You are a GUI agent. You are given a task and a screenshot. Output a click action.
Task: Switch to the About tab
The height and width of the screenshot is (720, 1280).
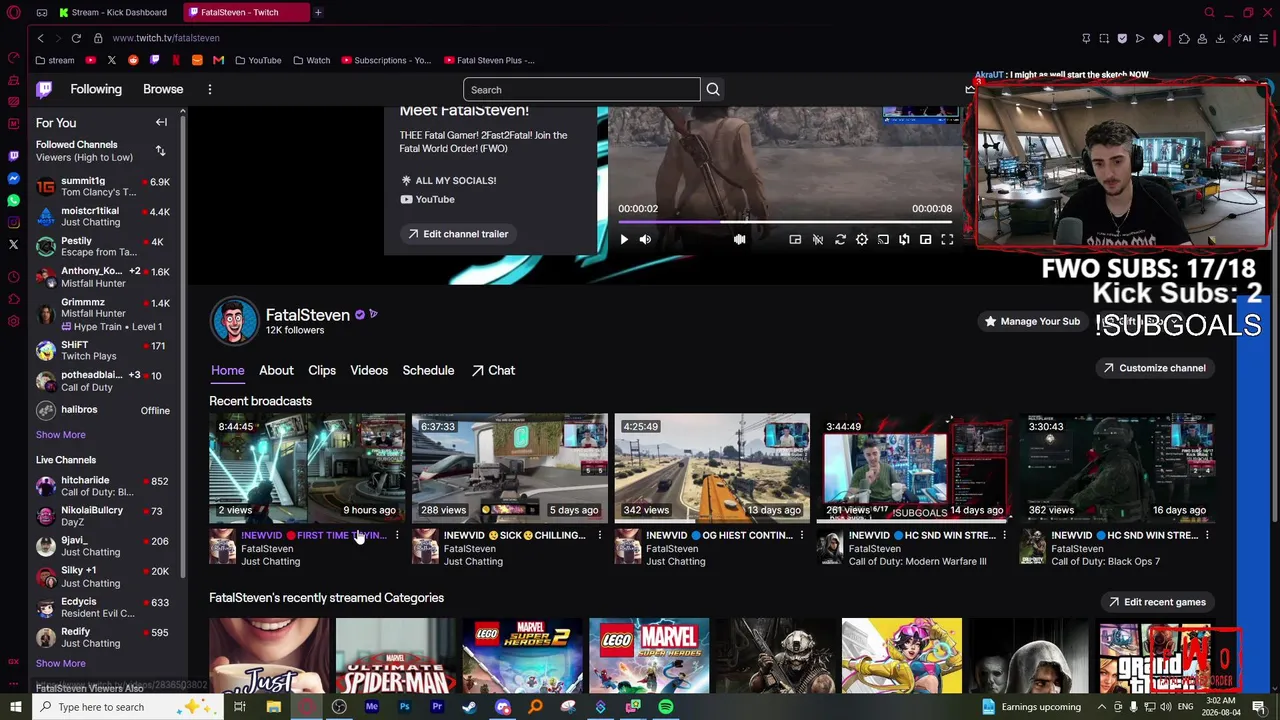276,370
